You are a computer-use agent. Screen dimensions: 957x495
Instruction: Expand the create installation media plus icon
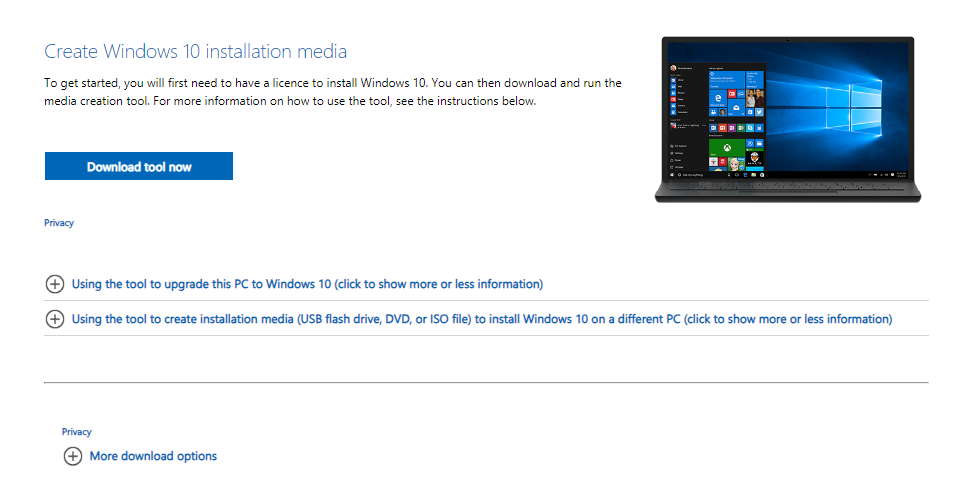pos(55,319)
